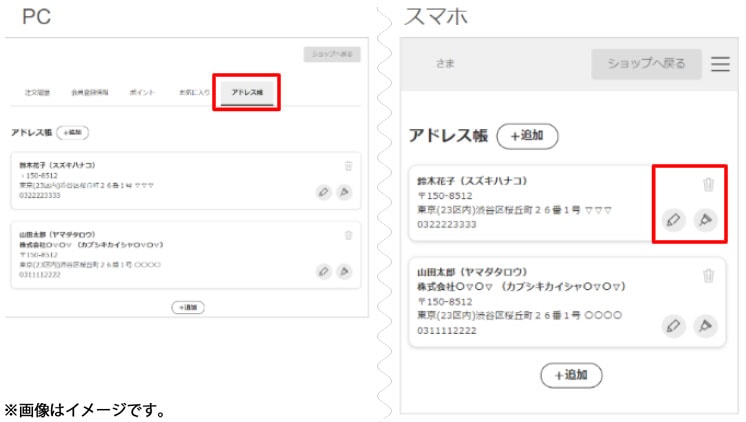Edit 山田太郎 address via pencil in smartphone view
This screenshot has height=422, width=746.
point(674,324)
